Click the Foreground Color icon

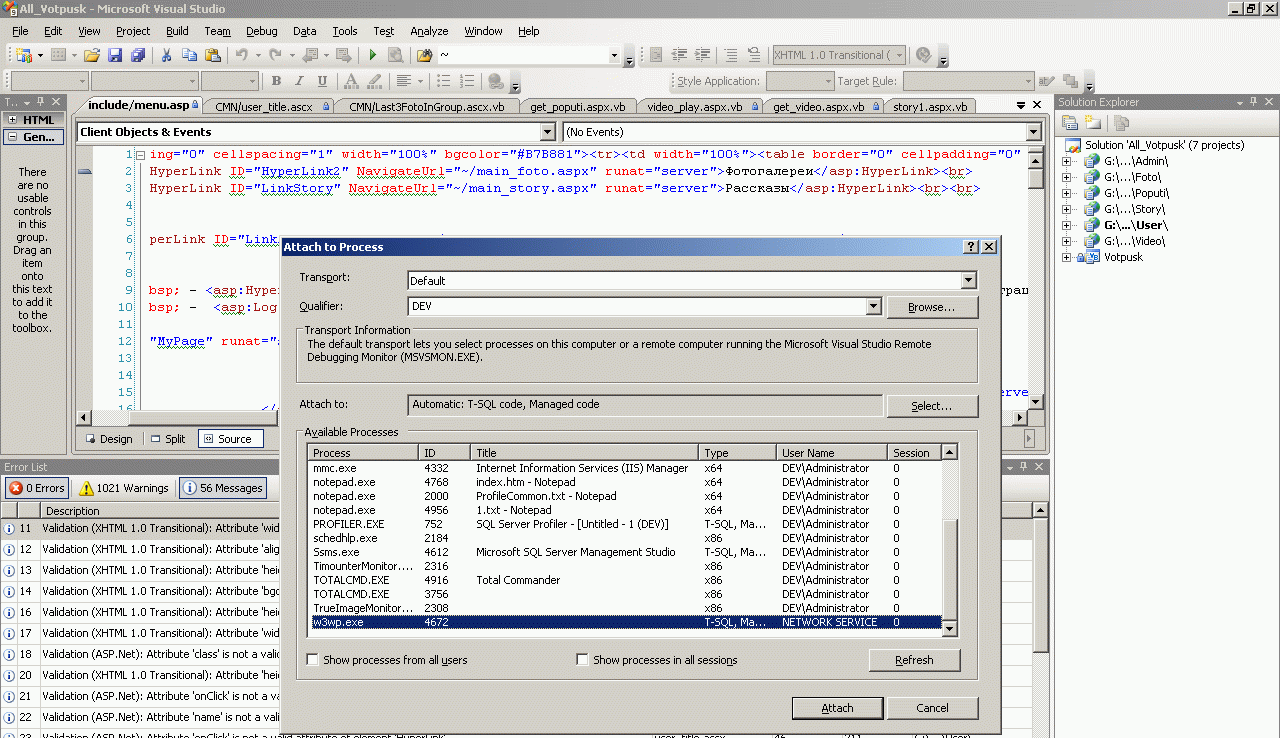(x=350, y=81)
